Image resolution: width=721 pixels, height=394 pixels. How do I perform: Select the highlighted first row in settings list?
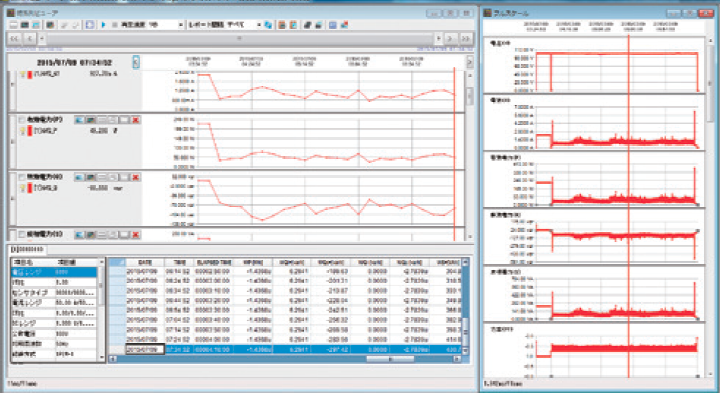tap(54, 272)
